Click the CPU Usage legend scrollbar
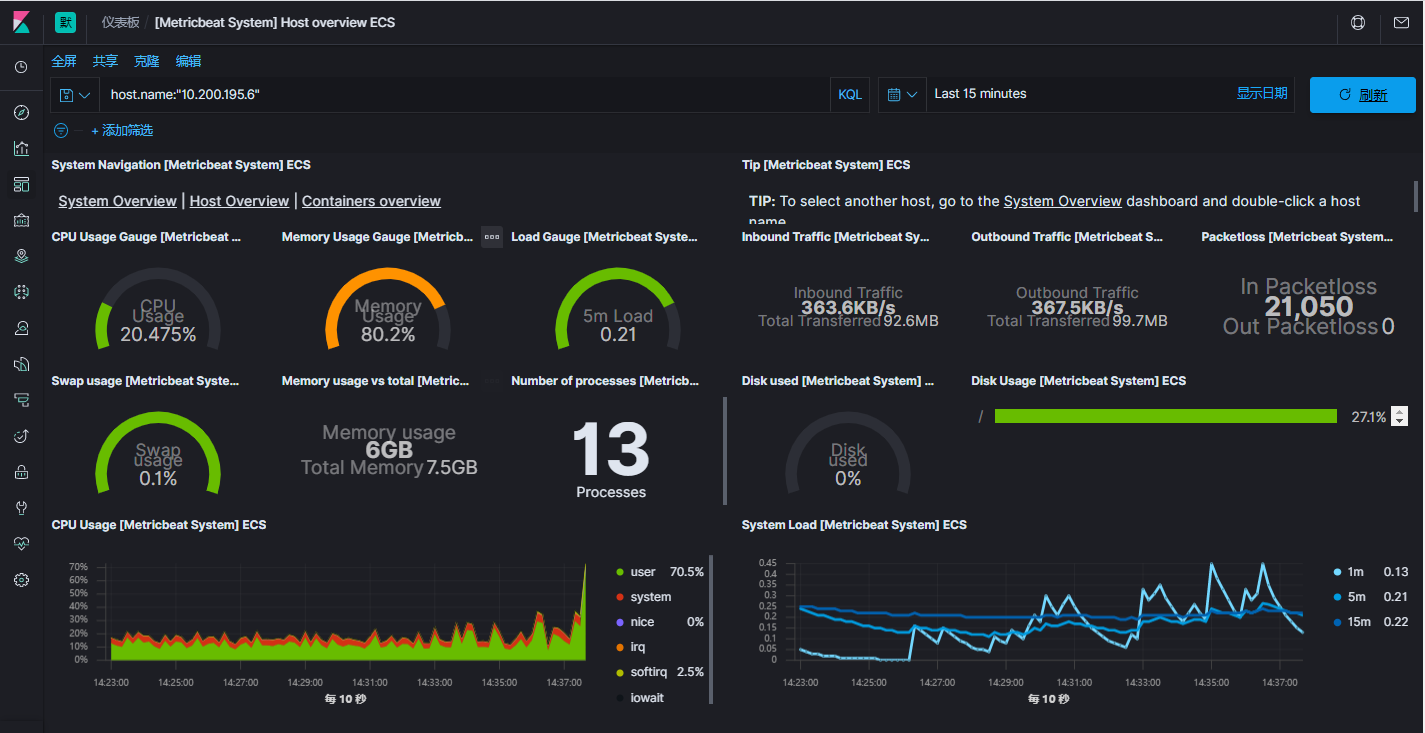Viewport: 1425px width, 733px height. coord(711,630)
